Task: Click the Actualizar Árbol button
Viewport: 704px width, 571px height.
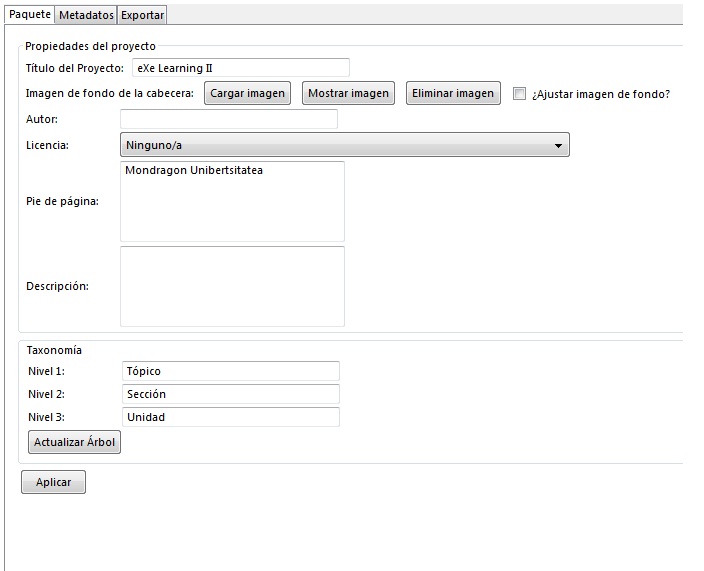Action: (x=75, y=442)
